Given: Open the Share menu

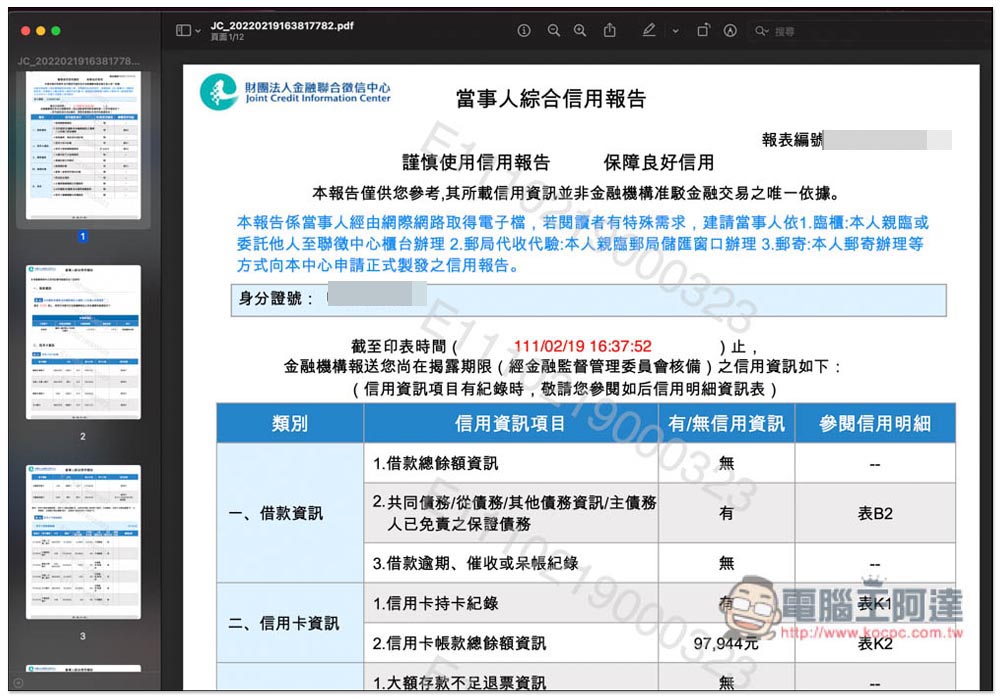Looking at the screenshot, I should (x=610, y=30).
